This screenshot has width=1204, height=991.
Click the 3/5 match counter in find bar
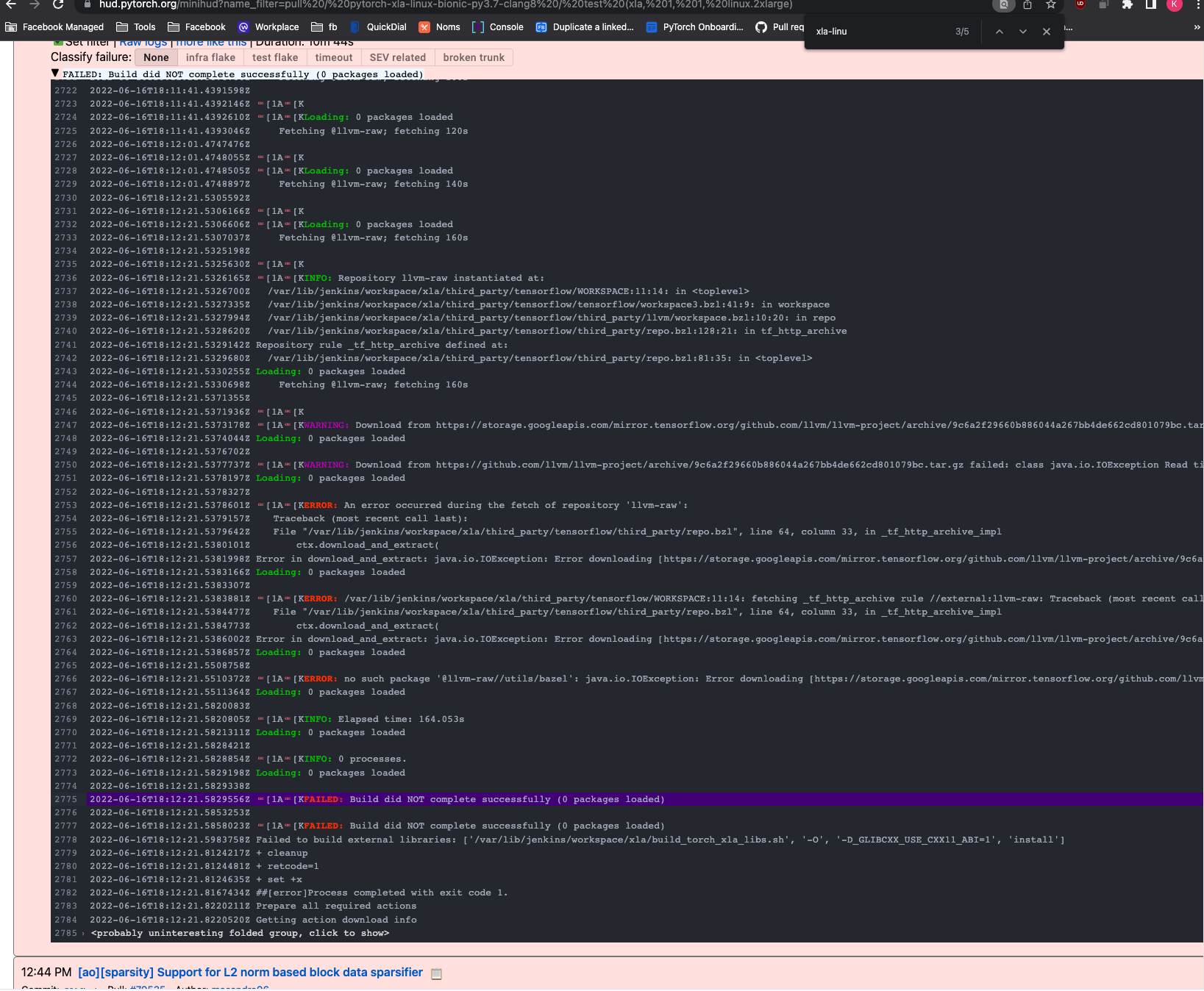pyautogui.click(x=962, y=32)
